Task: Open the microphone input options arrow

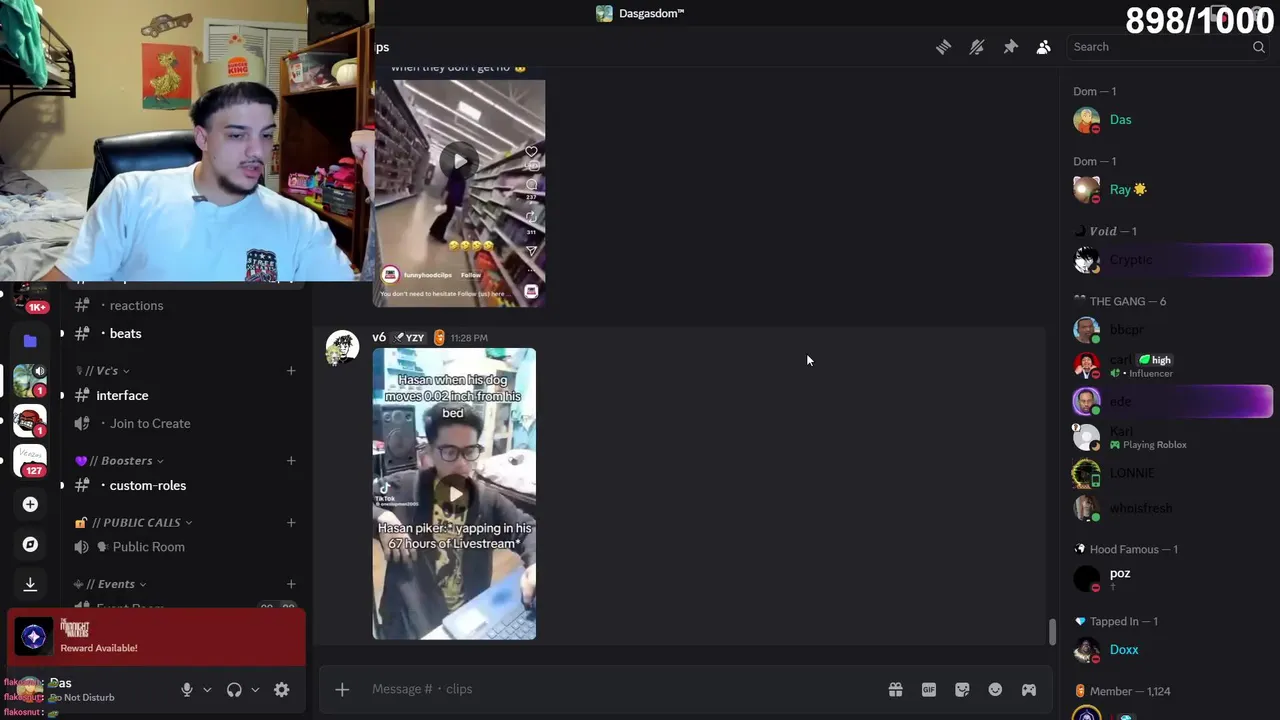Action: (207, 690)
